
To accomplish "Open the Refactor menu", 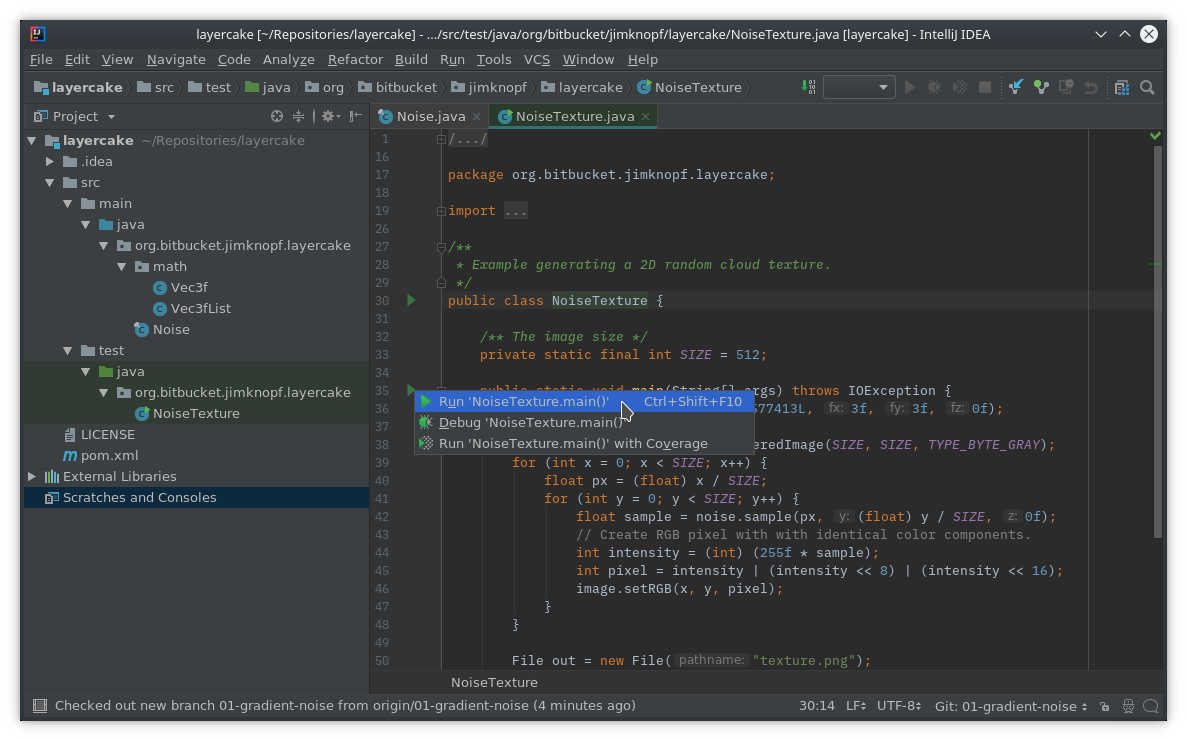I will pyautogui.click(x=355, y=59).
